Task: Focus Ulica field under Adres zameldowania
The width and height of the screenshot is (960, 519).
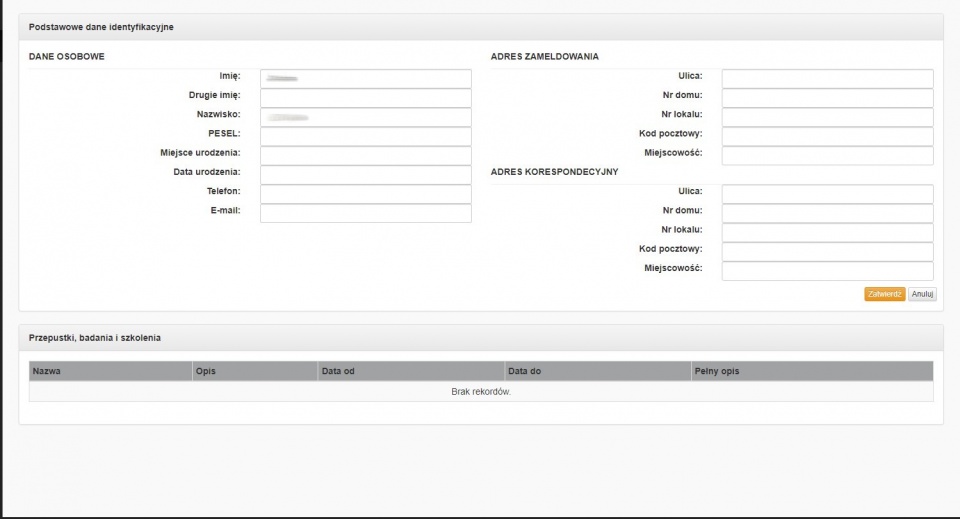Action: point(828,78)
